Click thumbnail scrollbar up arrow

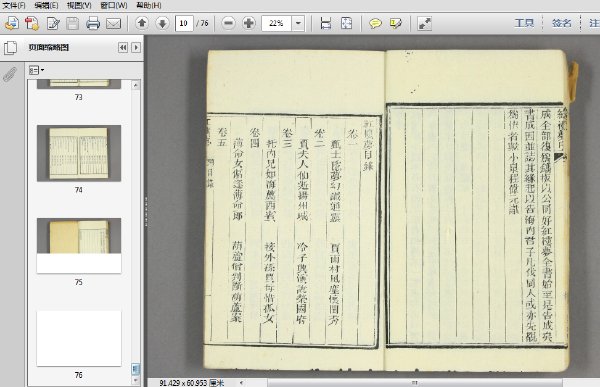pos(136,85)
